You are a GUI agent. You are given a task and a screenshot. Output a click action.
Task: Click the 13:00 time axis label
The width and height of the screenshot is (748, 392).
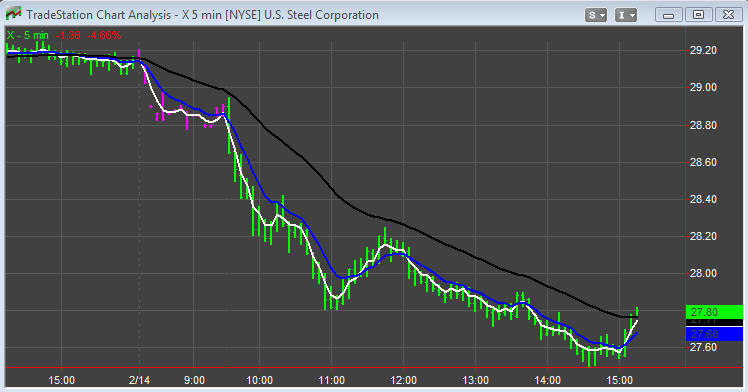[x=475, y=380]
